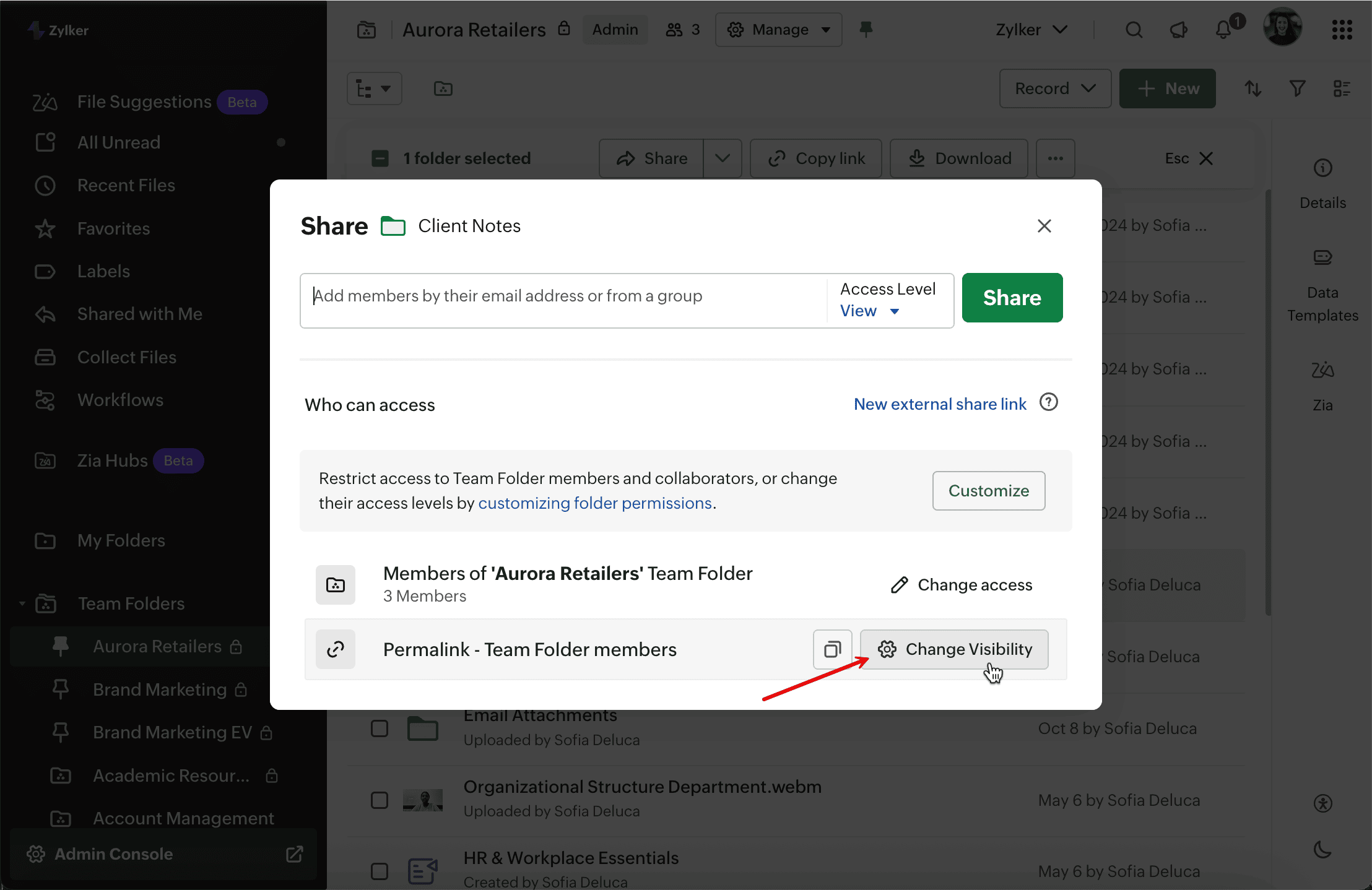Image resolution: width=1372 pixels, height=890 pixels.
Task: Open the New external share link
Action: coord(940,404)
